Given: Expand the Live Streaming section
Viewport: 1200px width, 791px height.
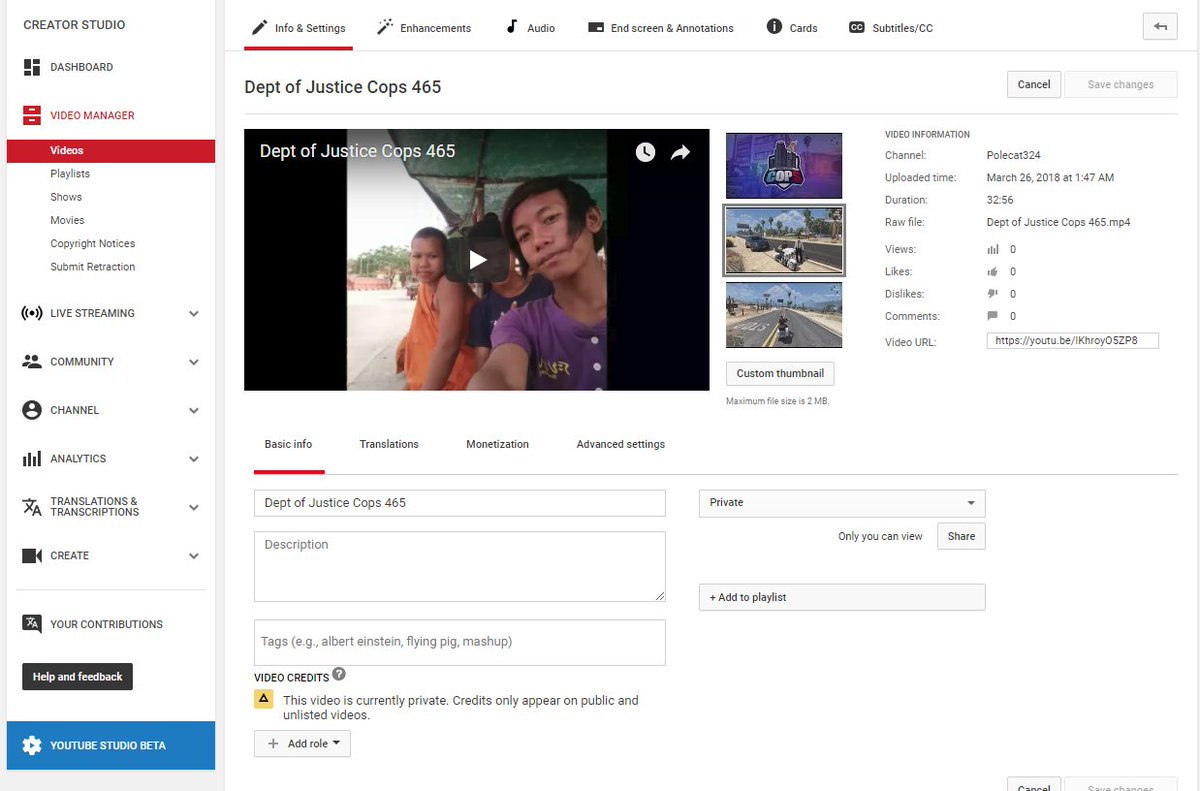Looking at the screenshot, I should [194, 313].
